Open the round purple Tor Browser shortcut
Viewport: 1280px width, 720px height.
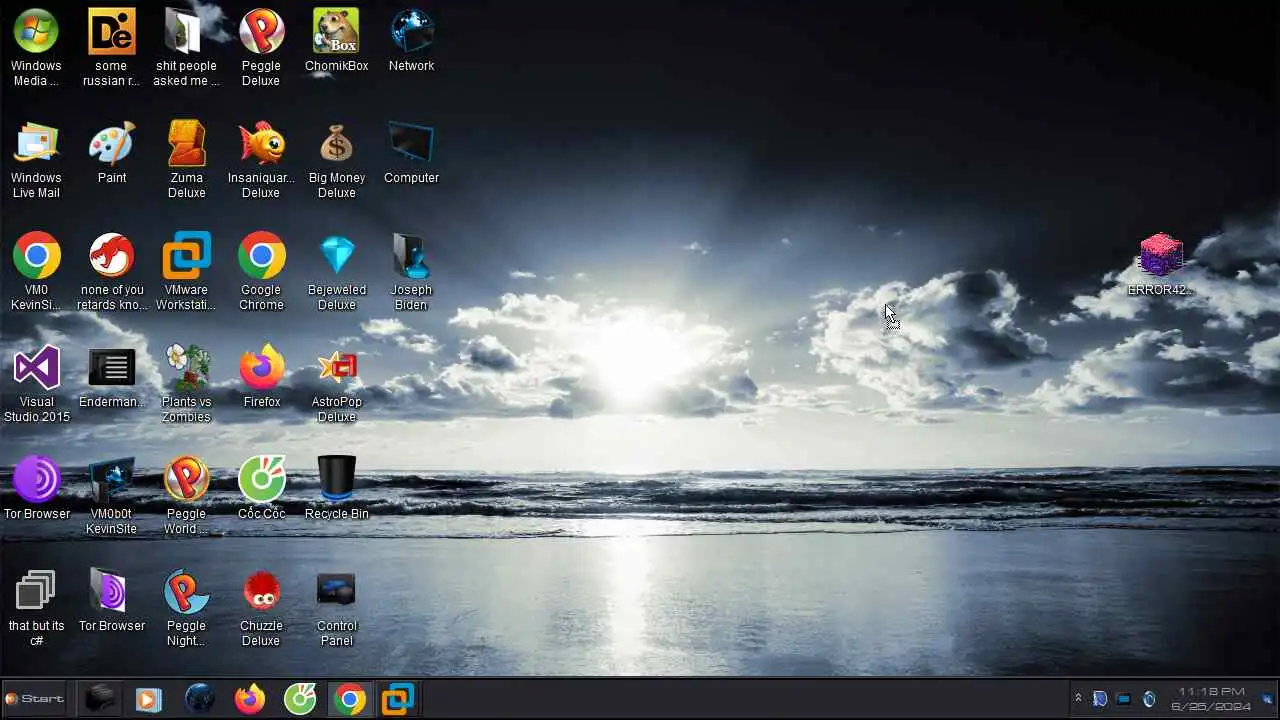tap(36, 488)
